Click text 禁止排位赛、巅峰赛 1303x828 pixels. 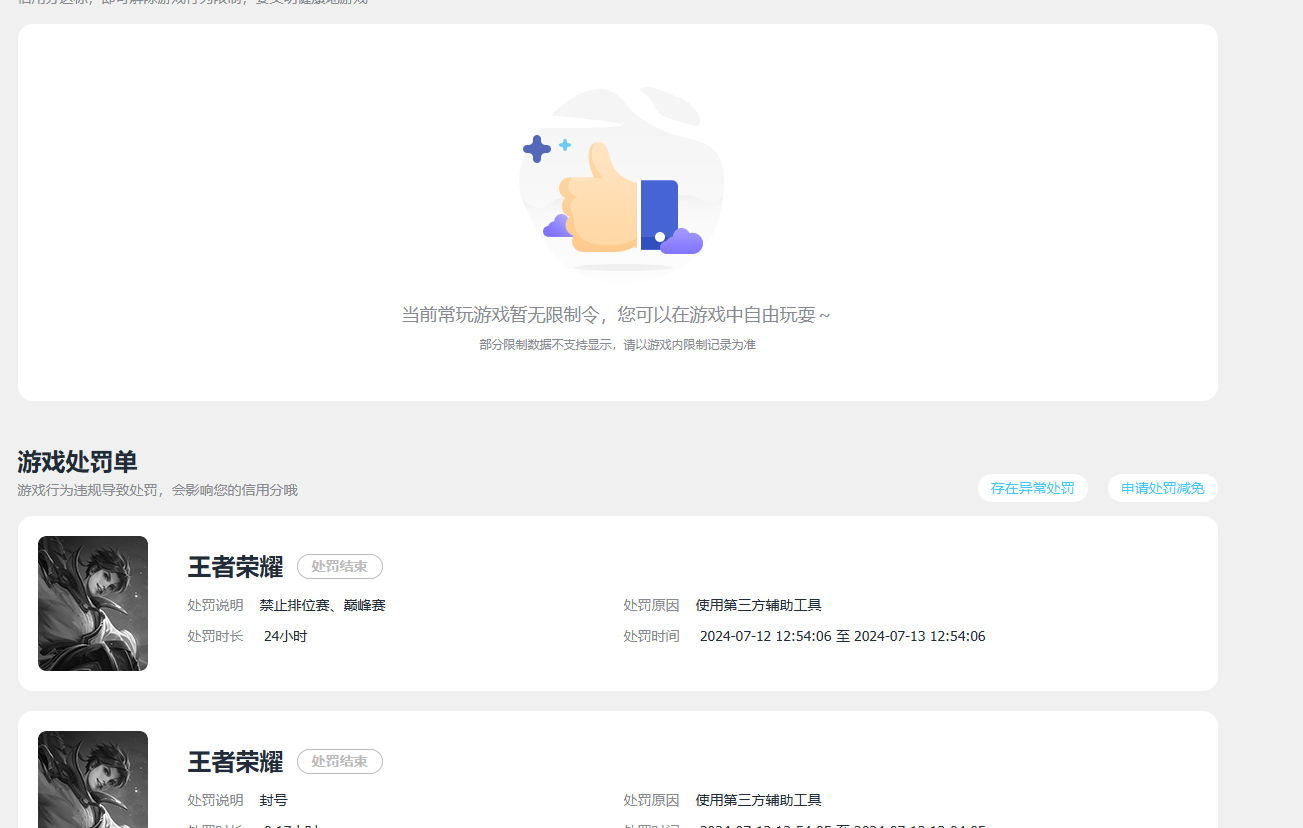pos(322,605)
